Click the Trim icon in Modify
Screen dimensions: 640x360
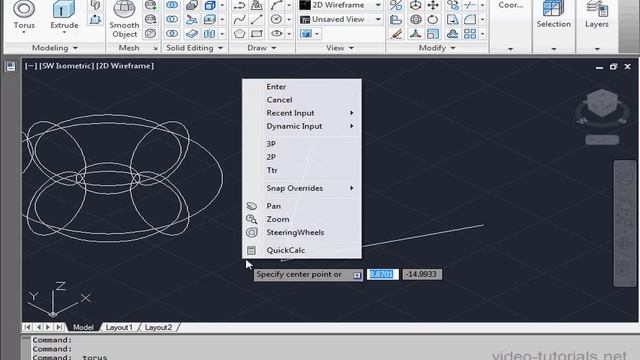470,5
